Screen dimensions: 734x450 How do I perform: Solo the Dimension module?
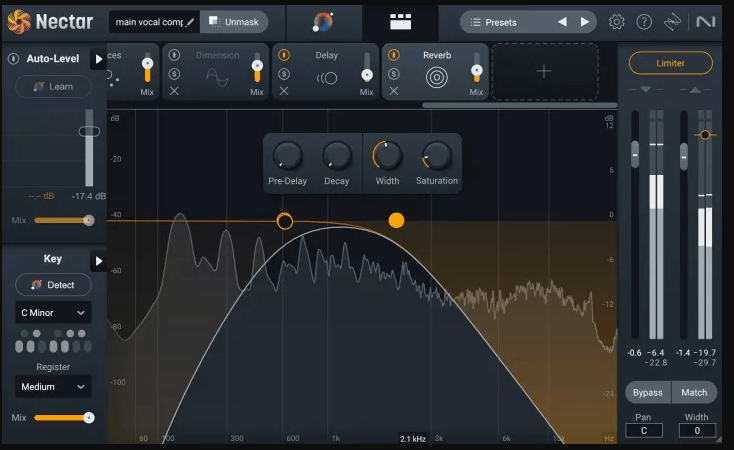click(174, 74)
